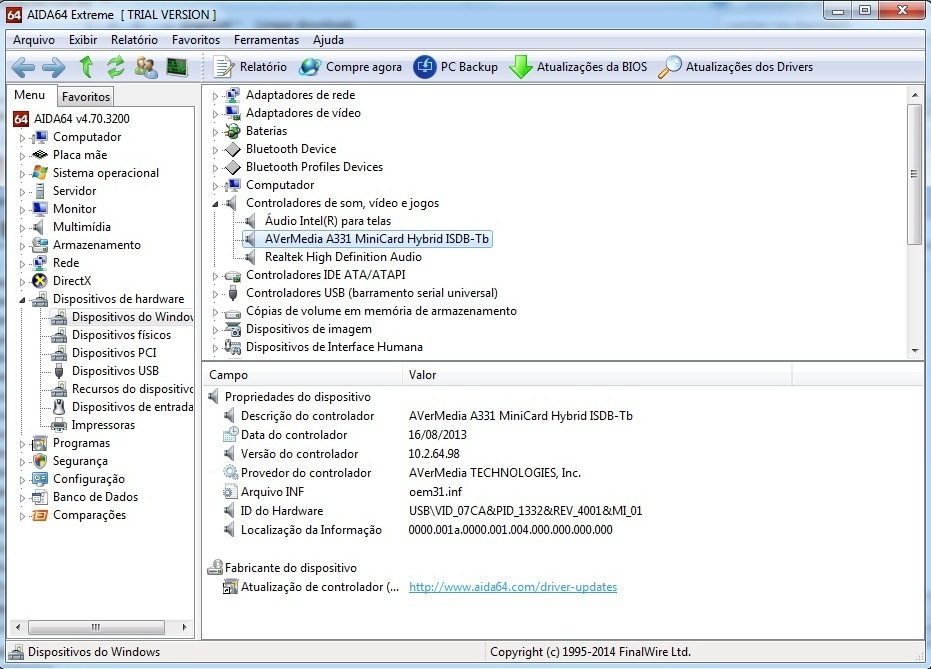Open the Relatório menu in menu bar
The width and height of the screenshot is (931, 669).
(134, 40)
